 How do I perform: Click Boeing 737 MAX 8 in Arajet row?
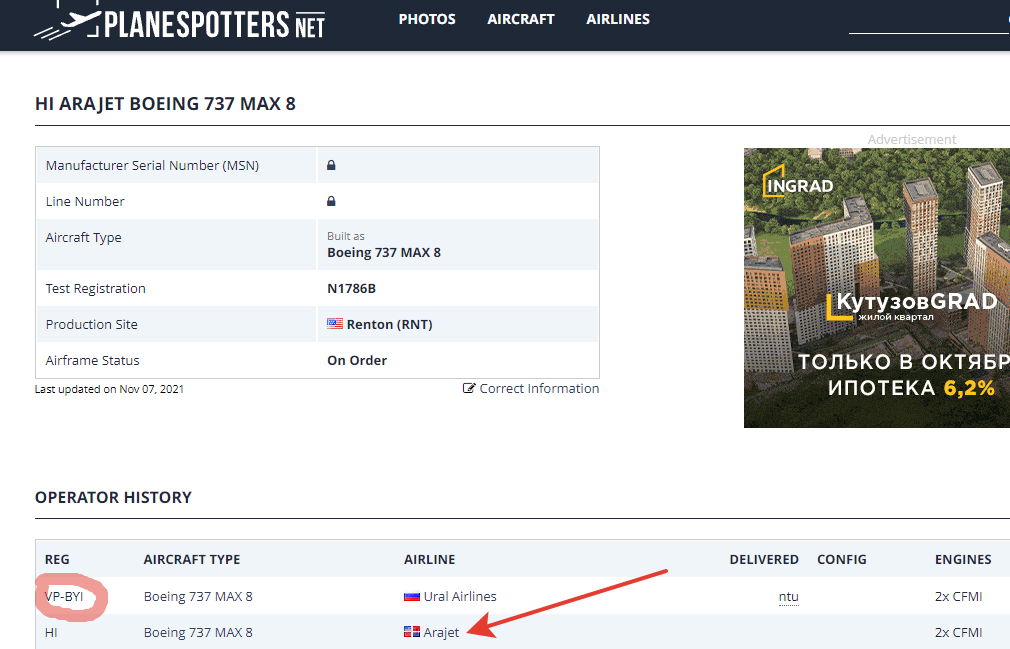point(198,632)
